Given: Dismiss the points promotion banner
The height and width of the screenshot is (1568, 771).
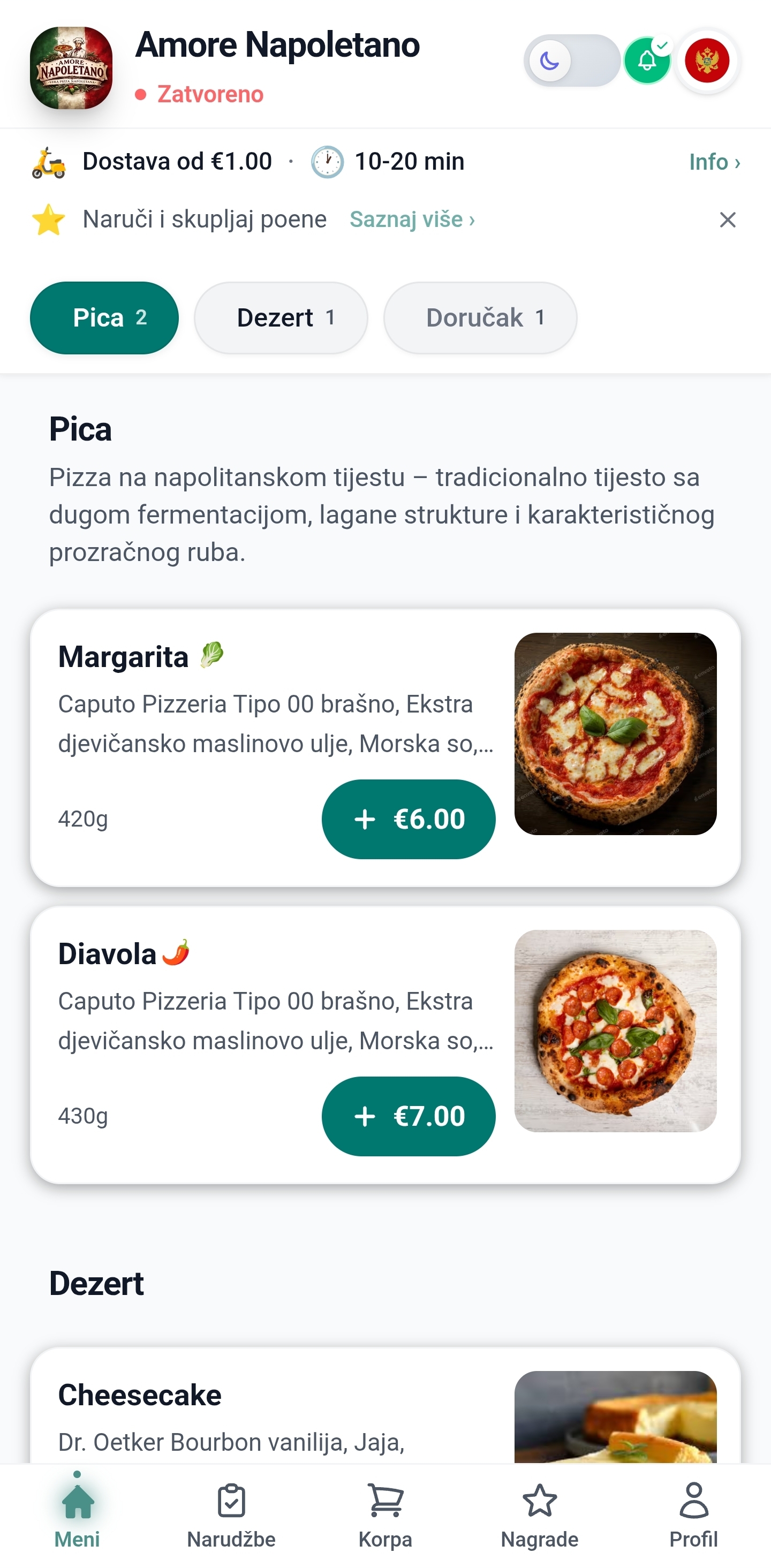Looking at the screenshot, I should click(727, 219).
